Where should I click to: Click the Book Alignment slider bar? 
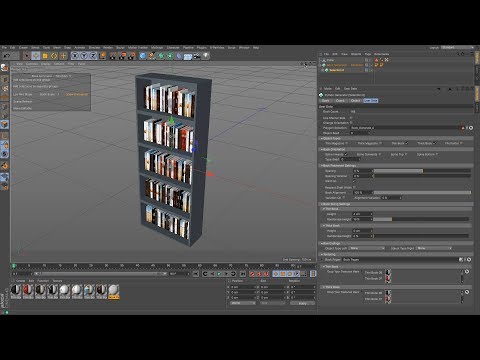tap(422, 192)
